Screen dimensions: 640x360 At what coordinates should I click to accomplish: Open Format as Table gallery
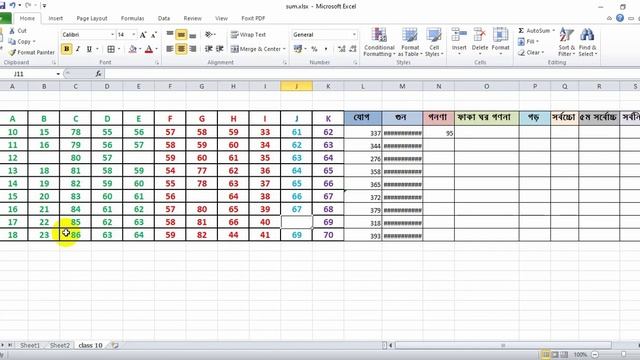tap(410, 42)
